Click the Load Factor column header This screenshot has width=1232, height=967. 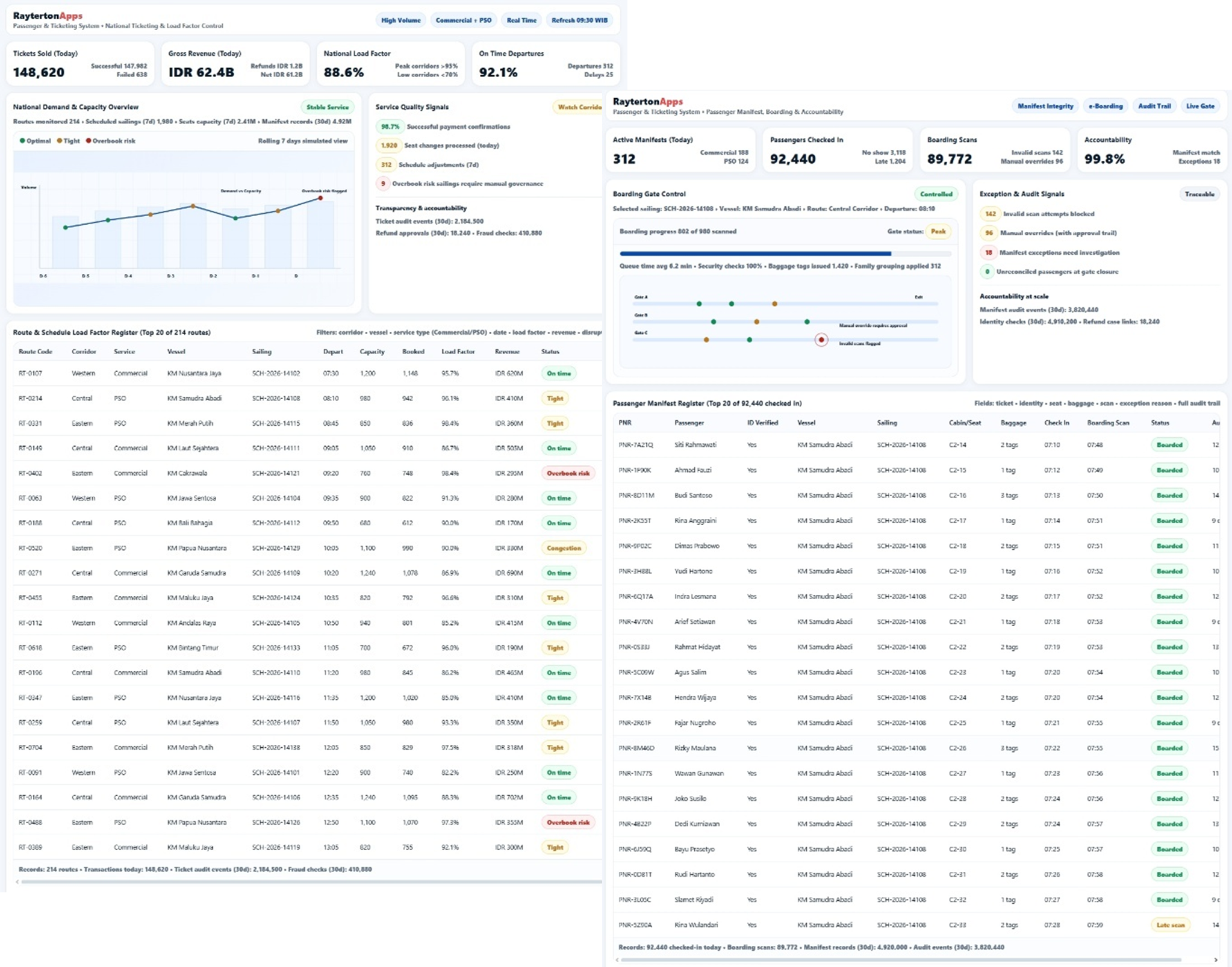[x=458, y=352]
